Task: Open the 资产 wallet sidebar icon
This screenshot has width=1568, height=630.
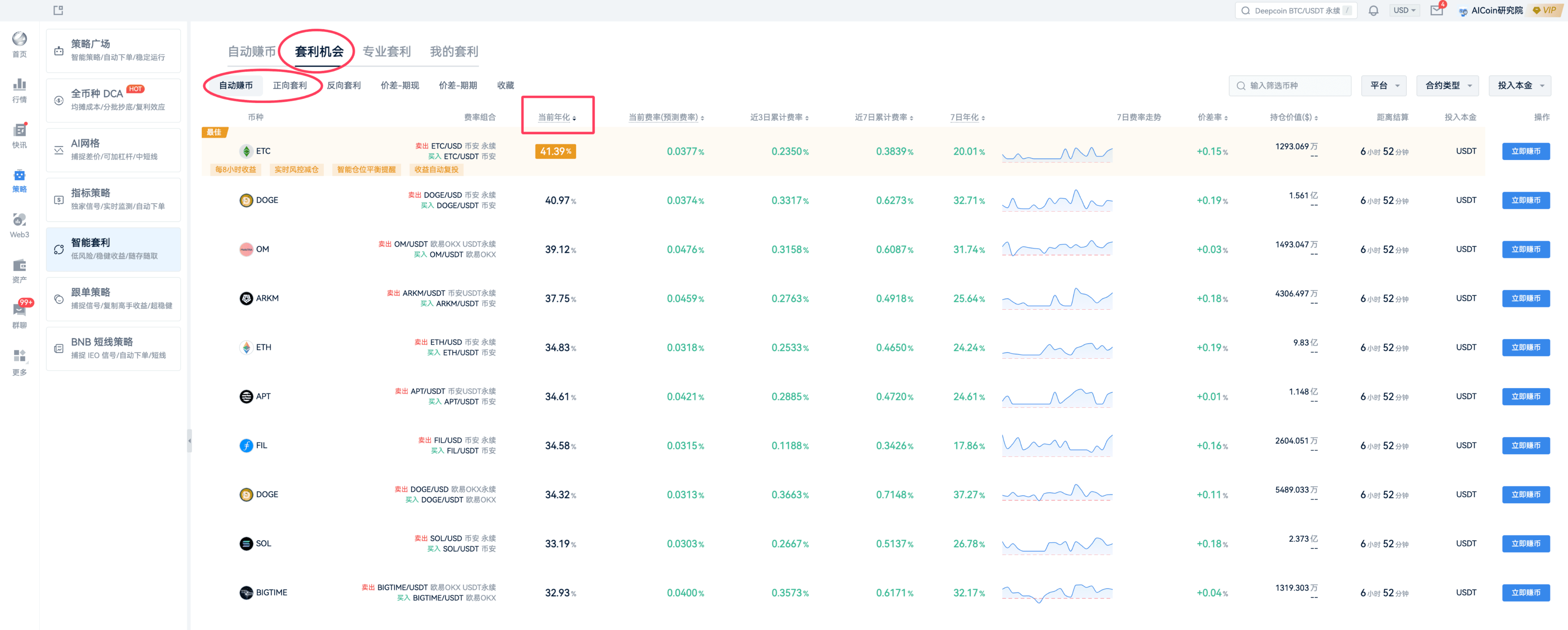Action: pyautogui.click(x=20, y=271)
